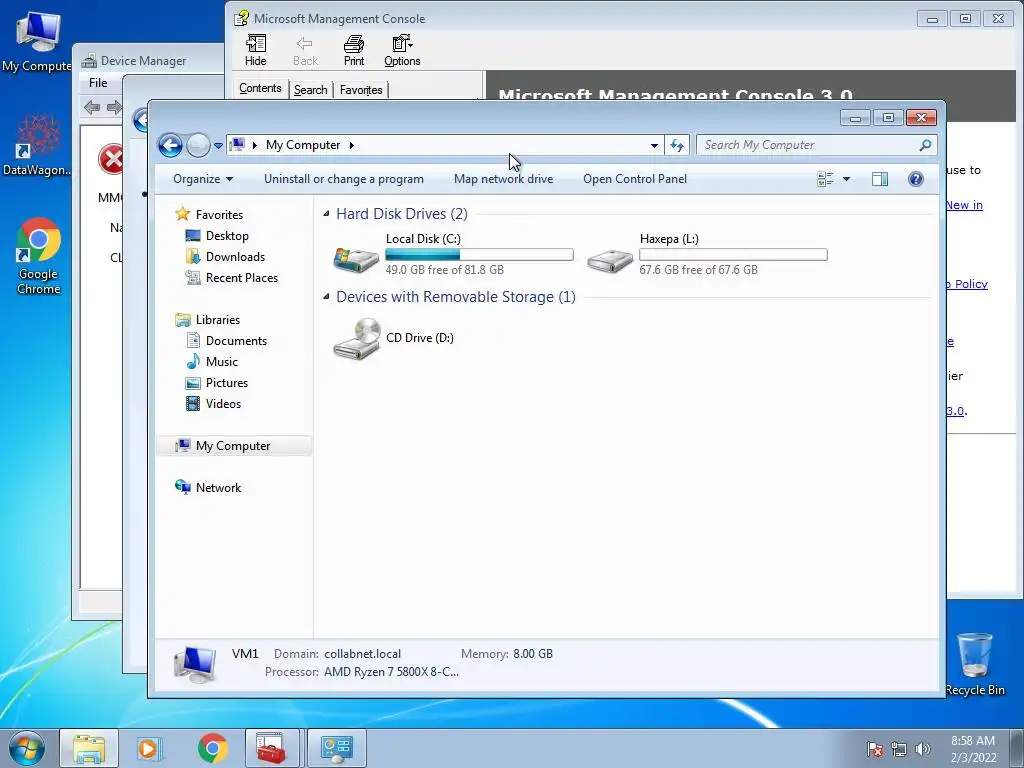Click Map network drive
1024x768 pixels.
point(504,179)
